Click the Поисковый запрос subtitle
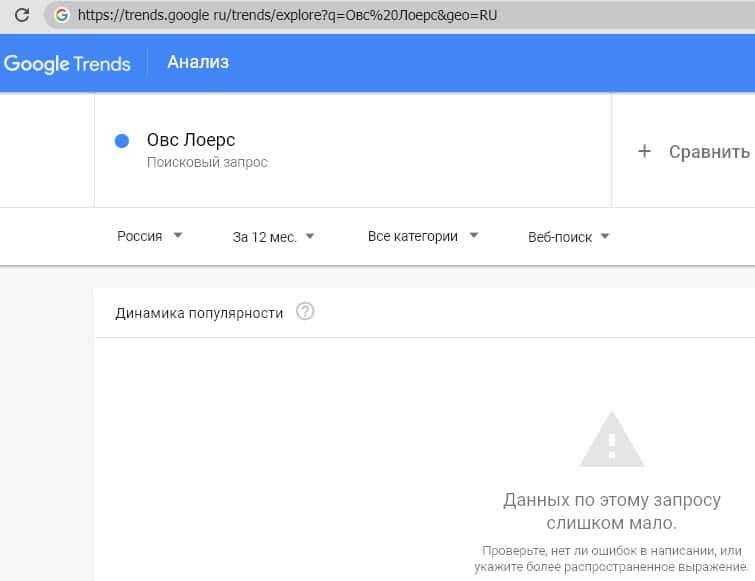 pos(207,162)
